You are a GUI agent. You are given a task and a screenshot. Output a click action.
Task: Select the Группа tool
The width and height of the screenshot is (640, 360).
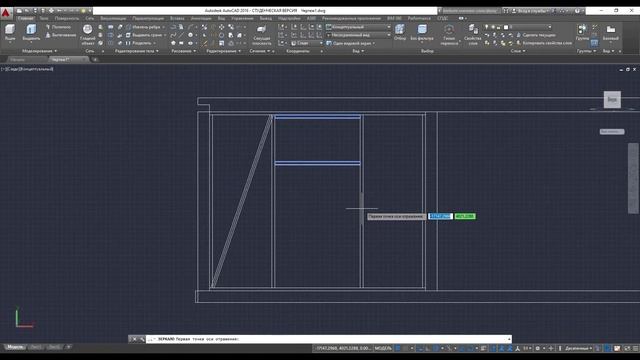coord(582,32)
